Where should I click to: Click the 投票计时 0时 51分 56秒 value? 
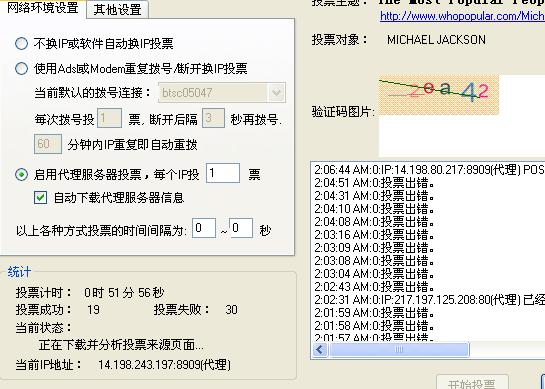coord(124,293)
